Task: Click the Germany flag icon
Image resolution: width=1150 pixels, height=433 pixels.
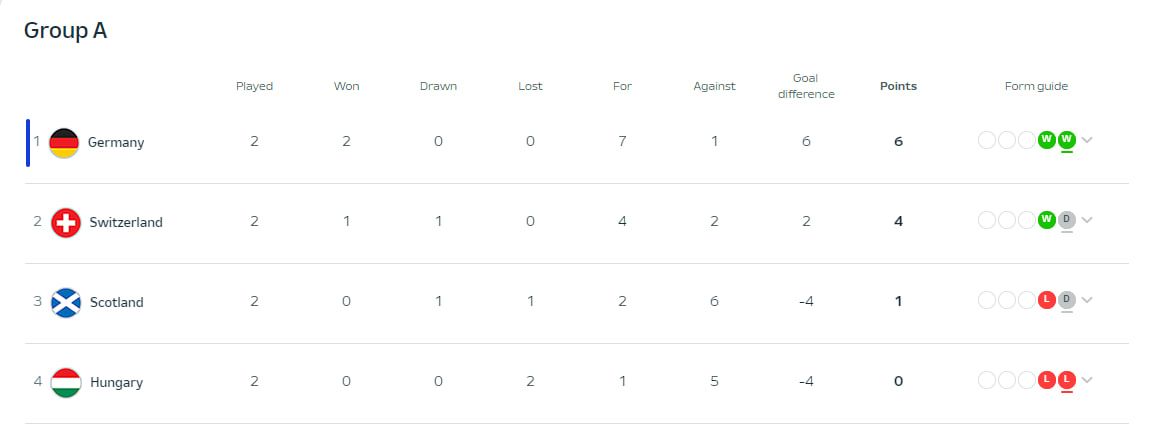Action: click(64, 142)
